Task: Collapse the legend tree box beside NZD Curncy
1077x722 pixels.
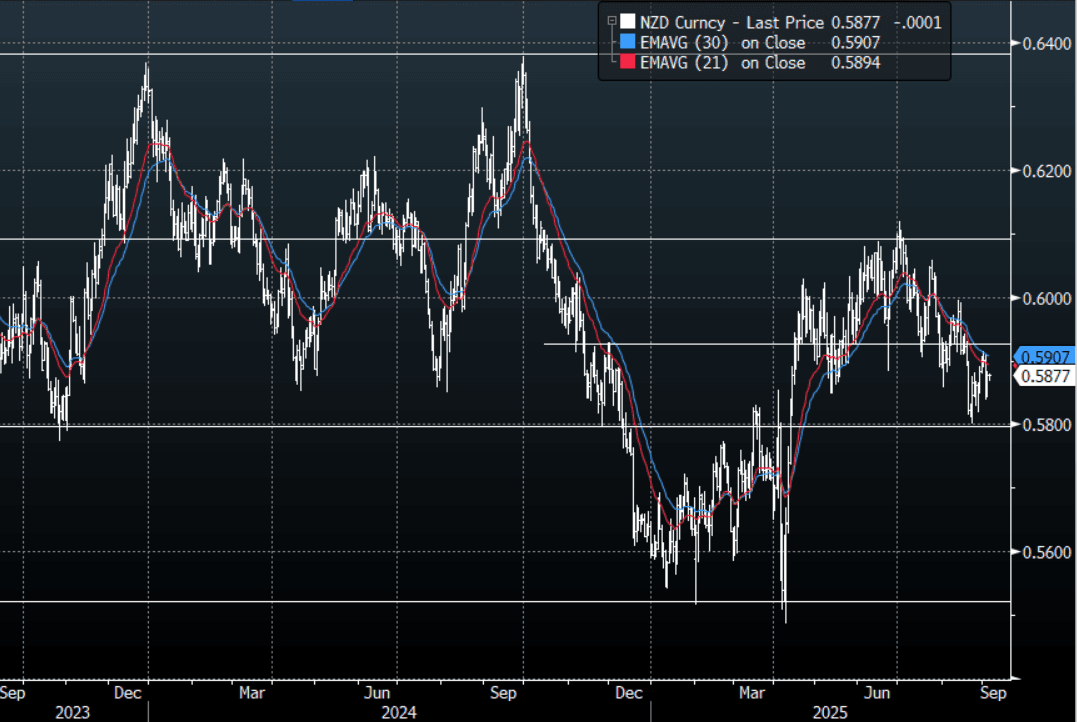Action: tap(610, 19)
